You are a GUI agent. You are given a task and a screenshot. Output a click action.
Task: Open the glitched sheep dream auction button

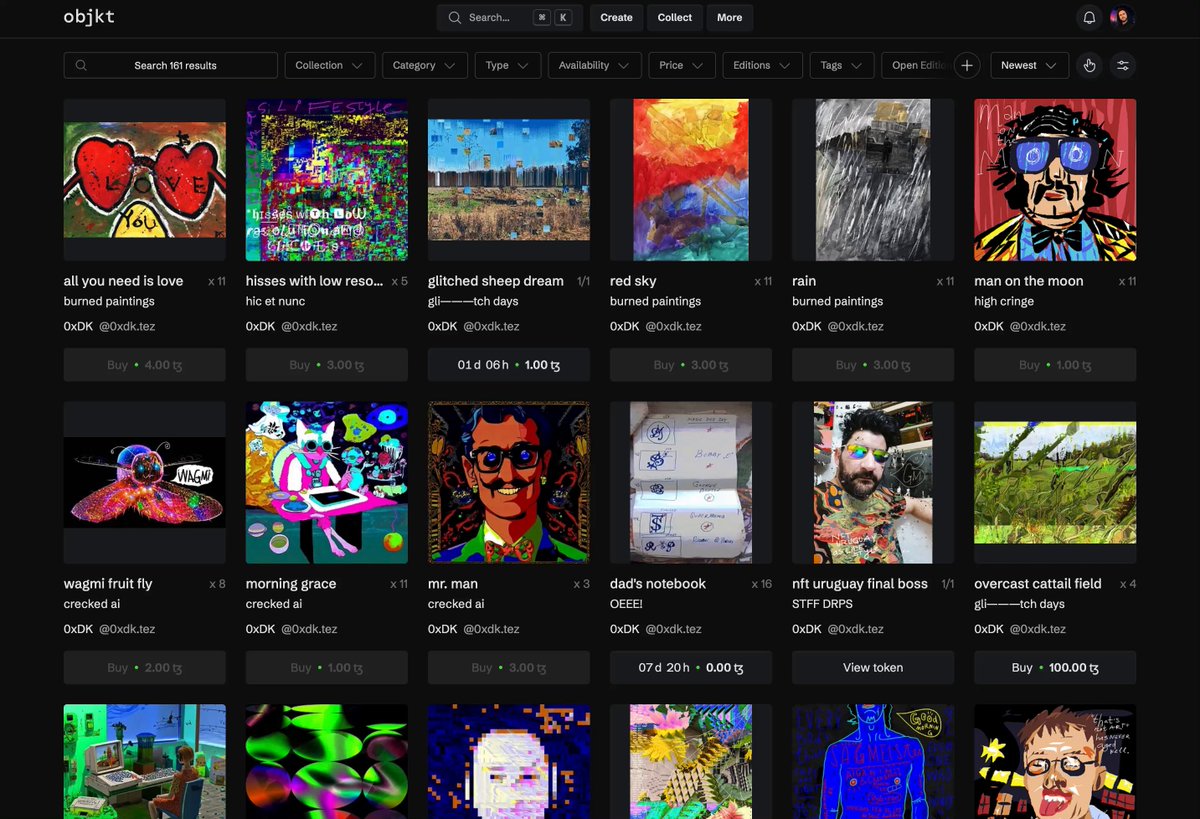pos(508,365)
